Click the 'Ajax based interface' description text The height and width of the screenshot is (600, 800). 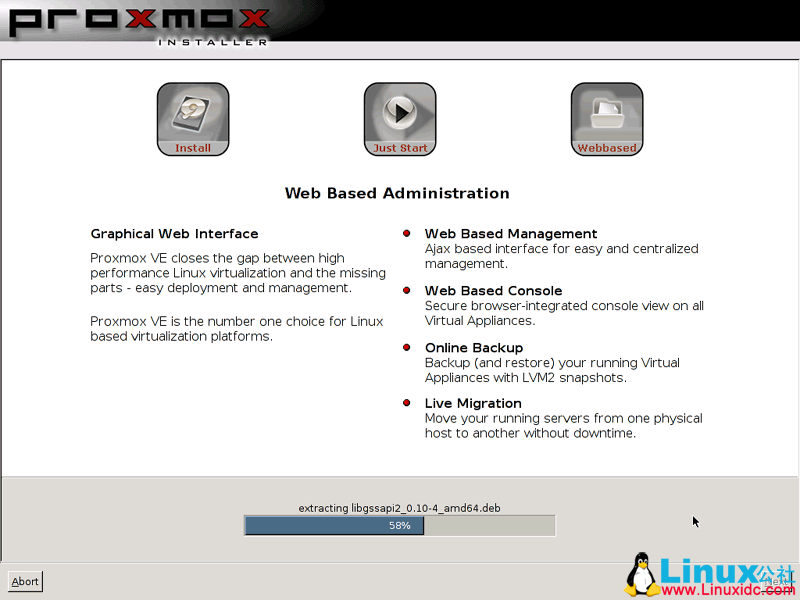click(561, 256)
